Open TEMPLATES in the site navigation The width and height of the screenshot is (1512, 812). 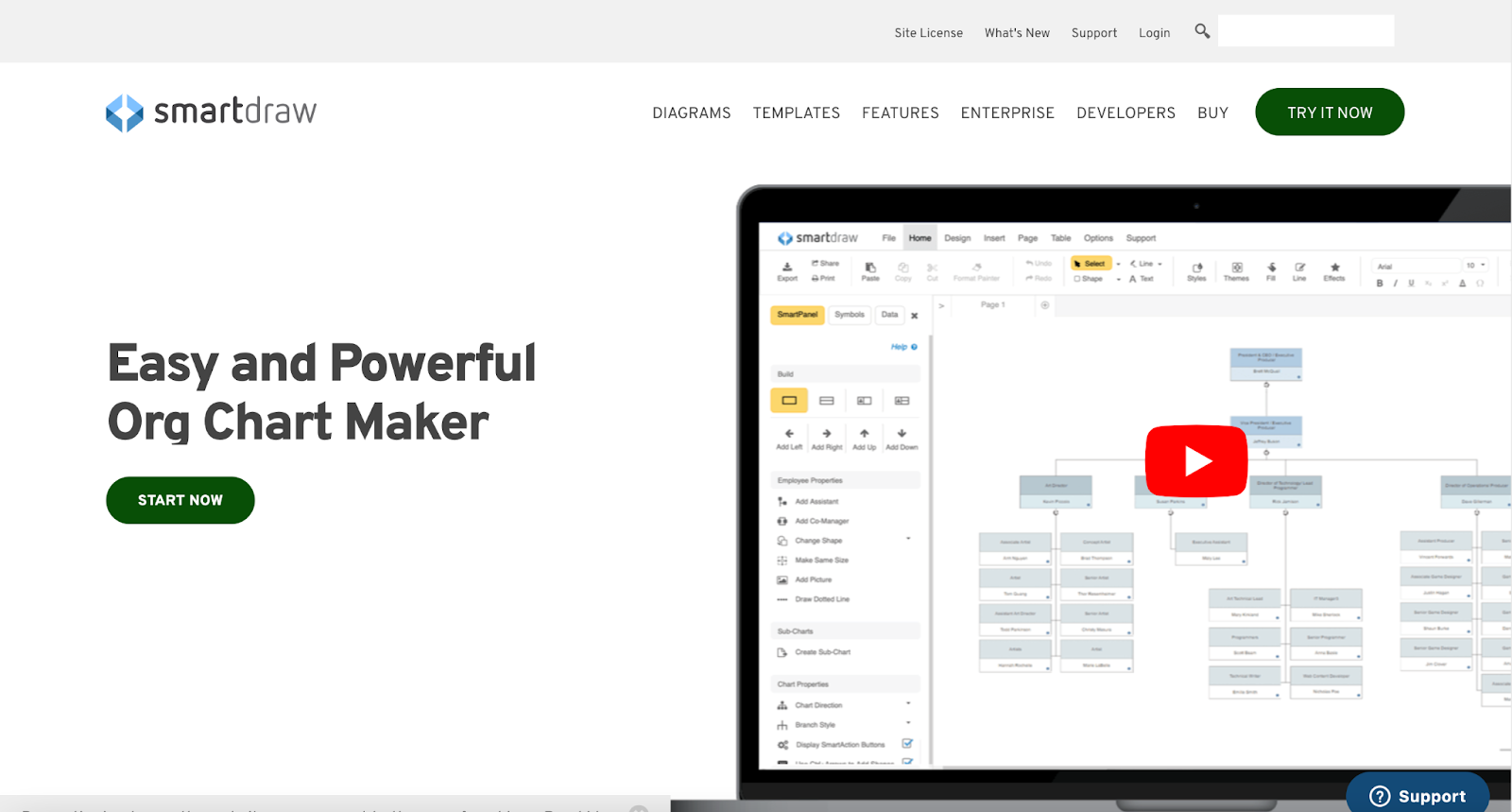(797, 112)
